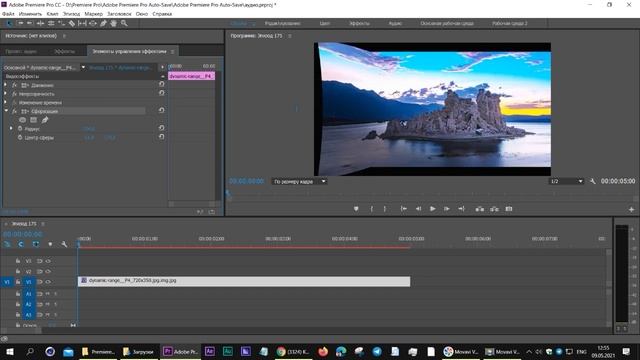Open timeline display settings wrench

click(x=64, y=244)
